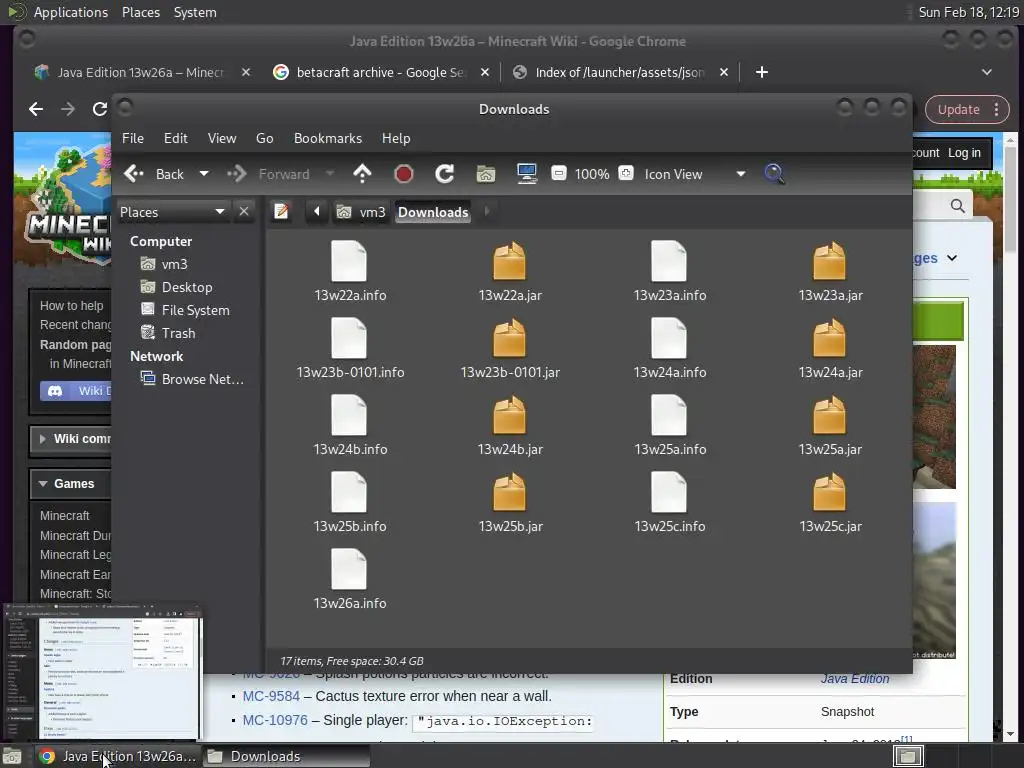This screenshot has height=768, width=1024.
Task: Select Browse Network in sidebar
Action: coord(192,379)
